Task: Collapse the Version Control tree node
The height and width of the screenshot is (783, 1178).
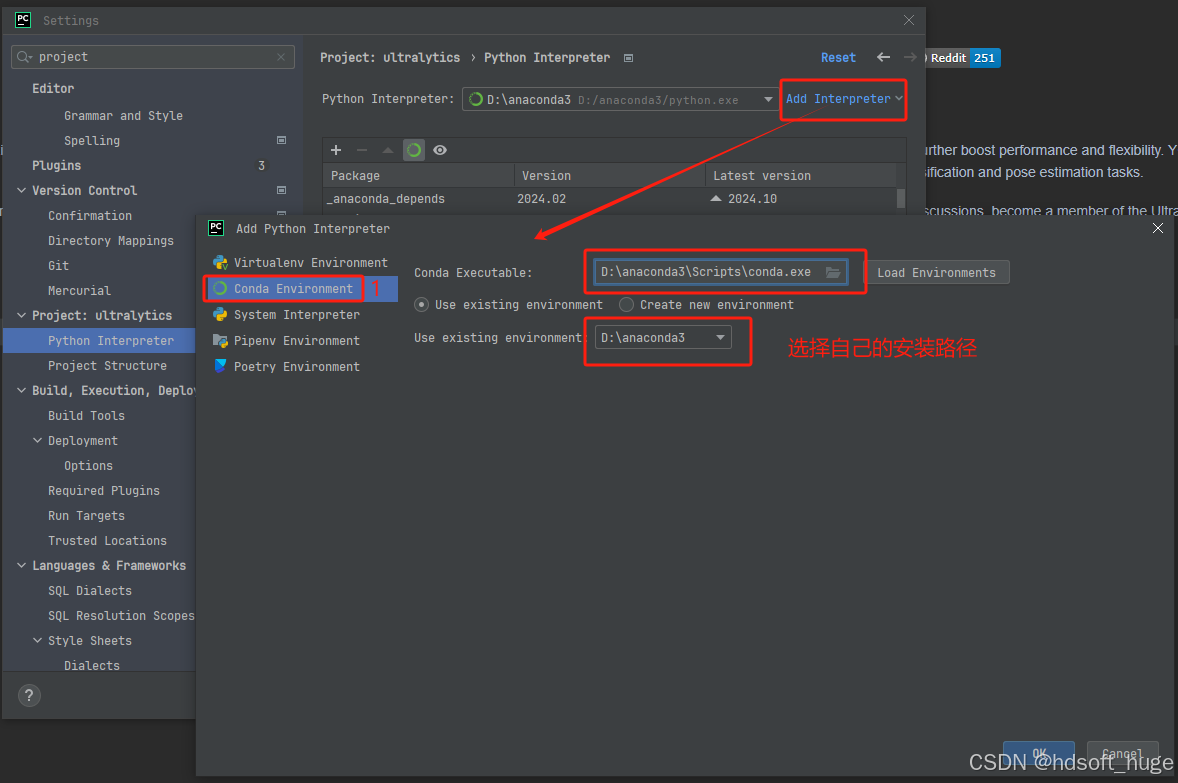Action: pyautogui.click(x=22, y=190)
